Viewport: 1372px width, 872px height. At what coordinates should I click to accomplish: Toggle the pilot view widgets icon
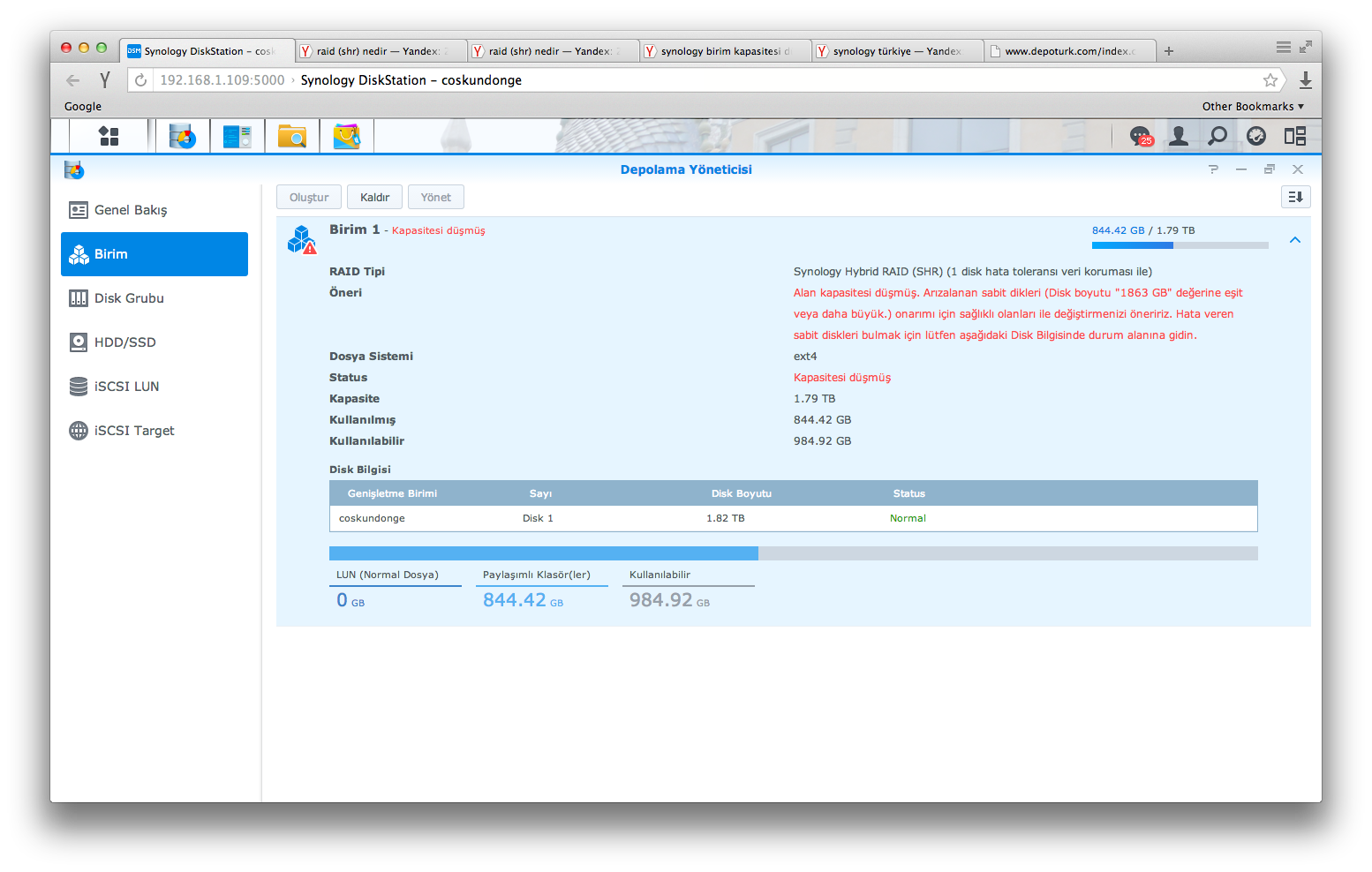pos(1295,136)
